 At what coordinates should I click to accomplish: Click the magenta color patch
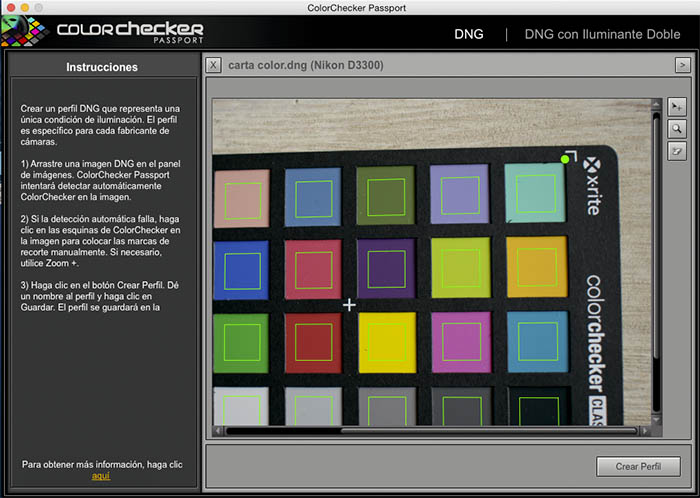[461, 342]
